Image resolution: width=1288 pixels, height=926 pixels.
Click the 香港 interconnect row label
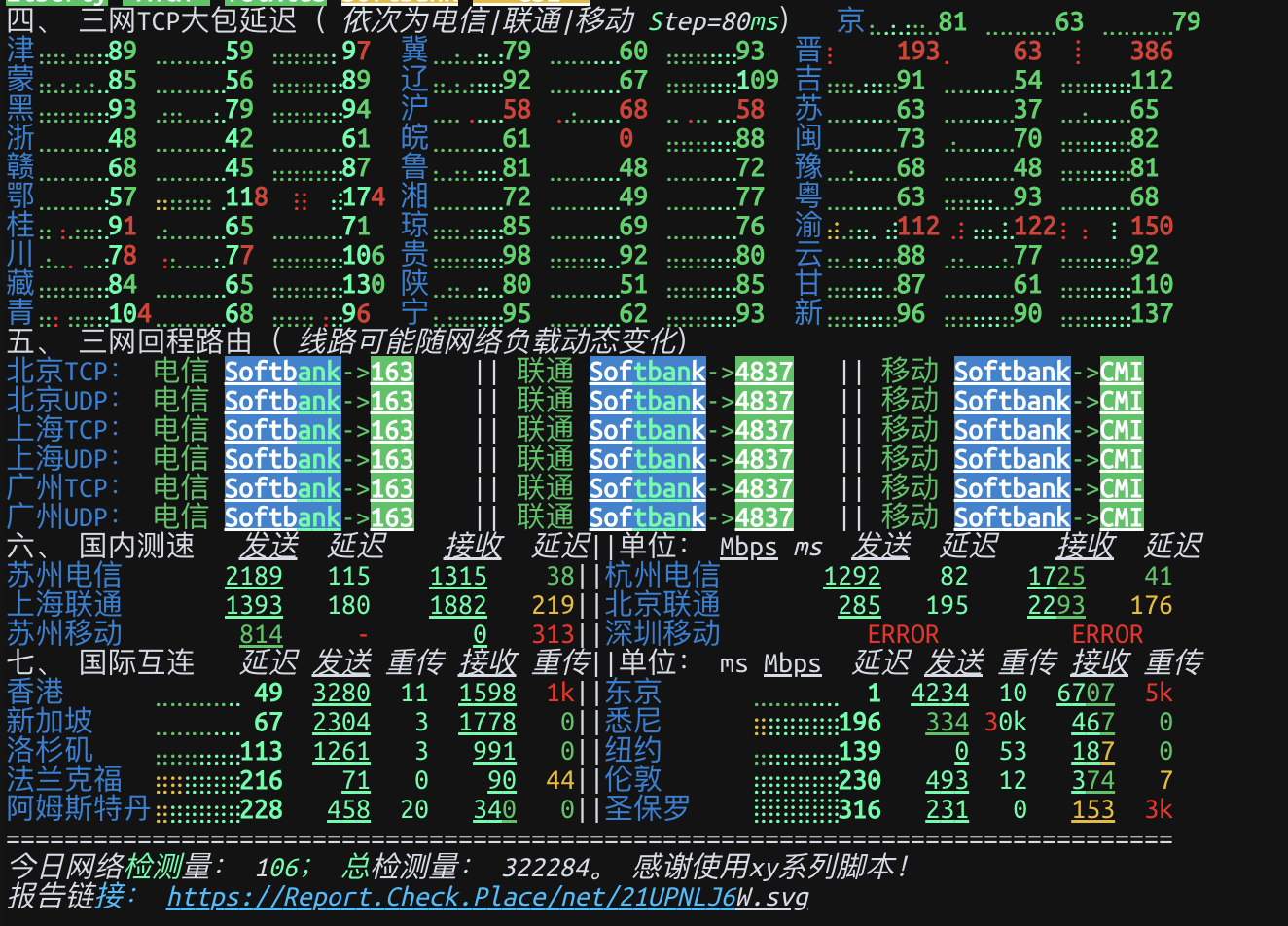[35, 693]
